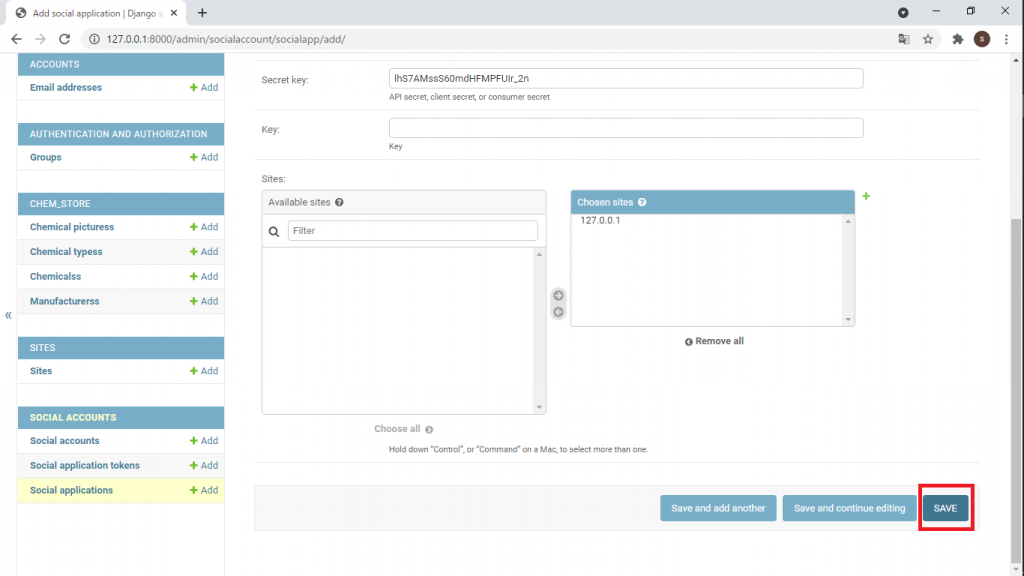Reload the page in the browser

click(x=65, y=39)
